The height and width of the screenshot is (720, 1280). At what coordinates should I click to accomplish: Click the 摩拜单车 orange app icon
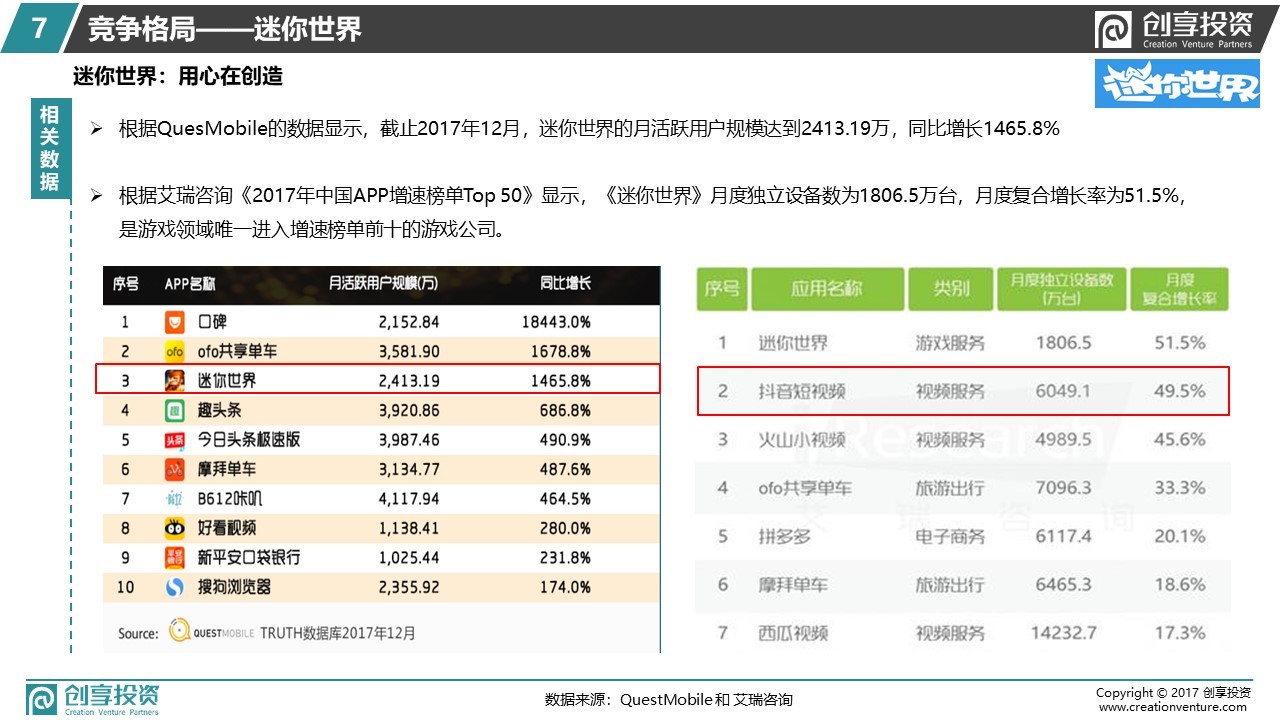[175, 469]
